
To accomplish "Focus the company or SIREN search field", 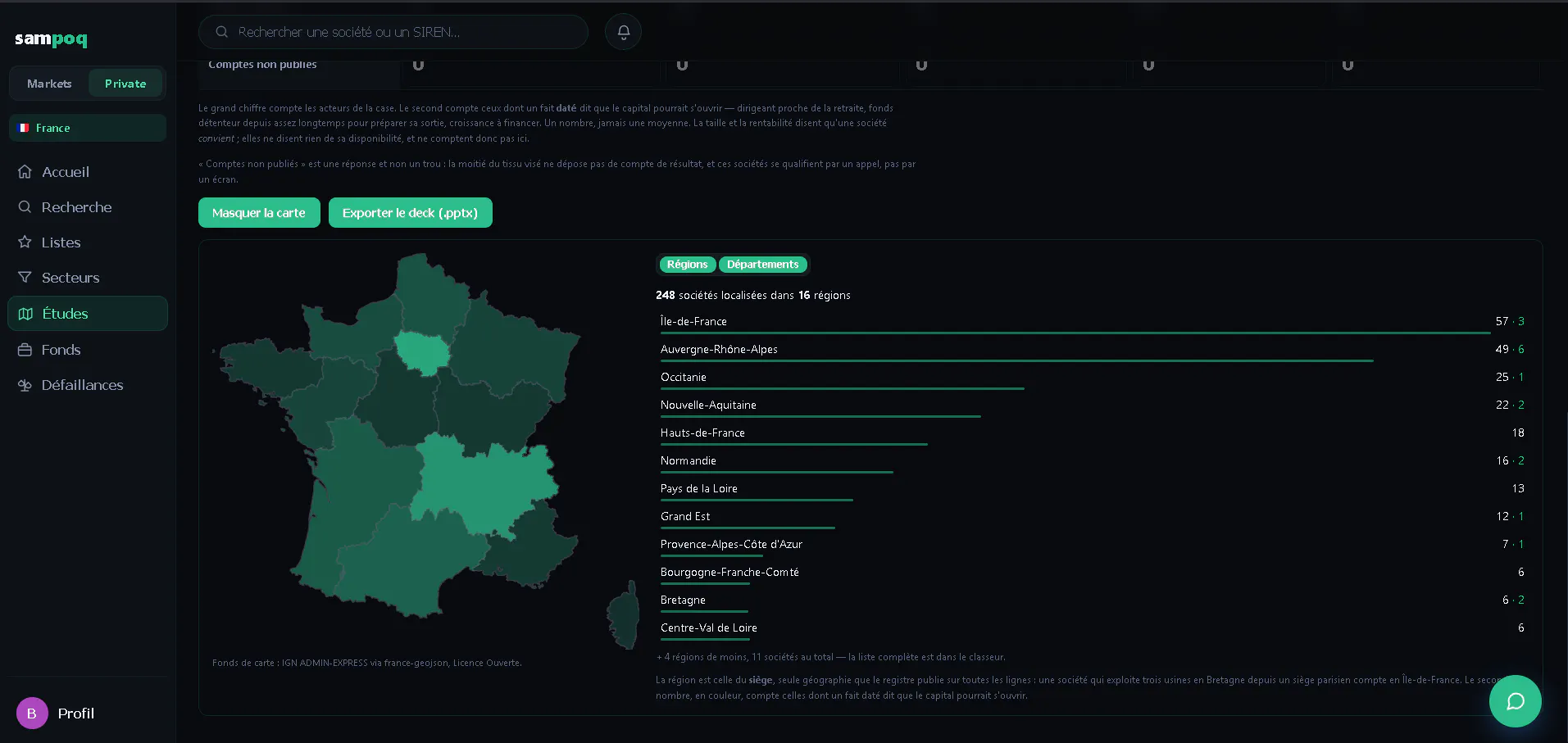I will pyautogui.click(x=393, y=32).
